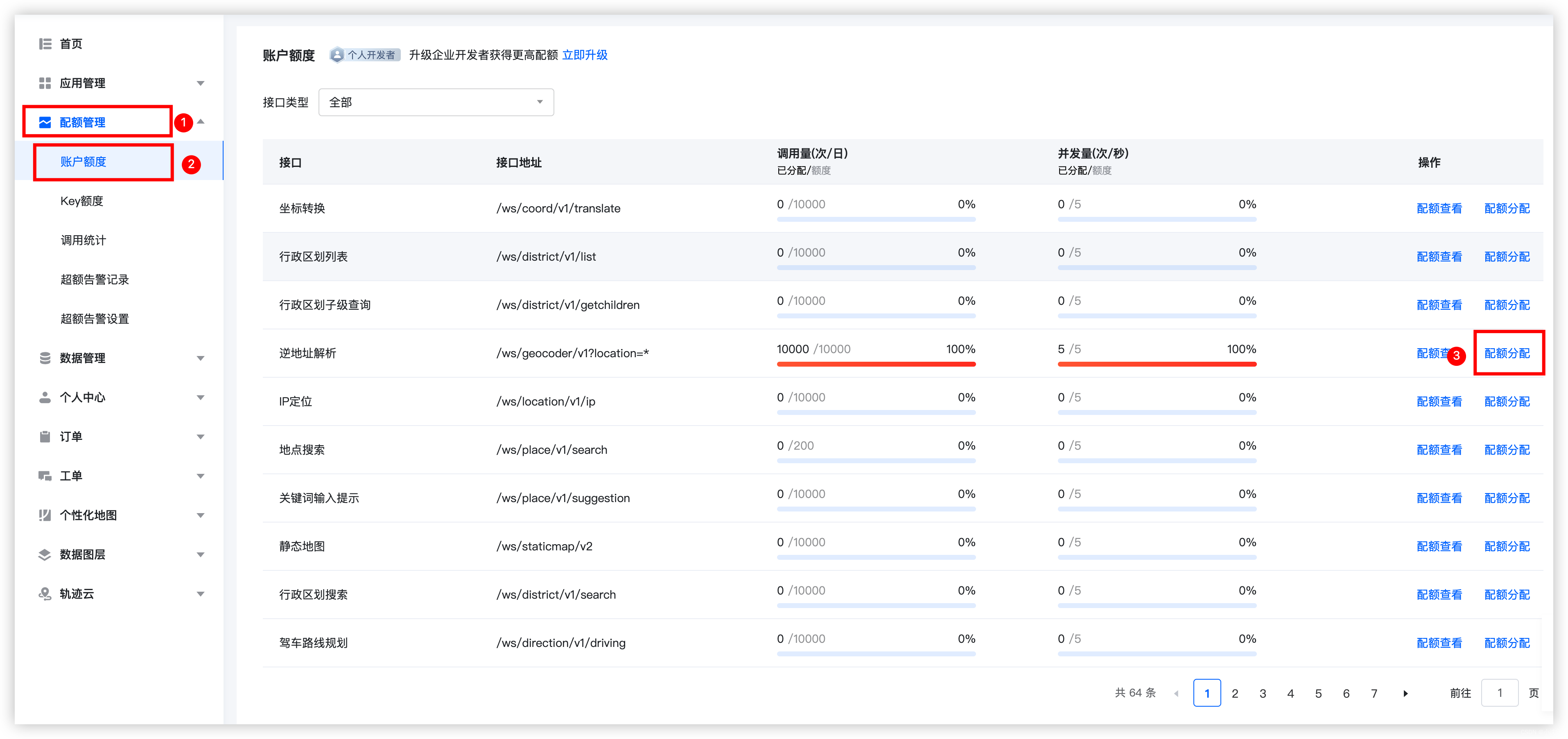Click current page 1 button
Screen dimensions: 1568x739
click(1207, 694)
